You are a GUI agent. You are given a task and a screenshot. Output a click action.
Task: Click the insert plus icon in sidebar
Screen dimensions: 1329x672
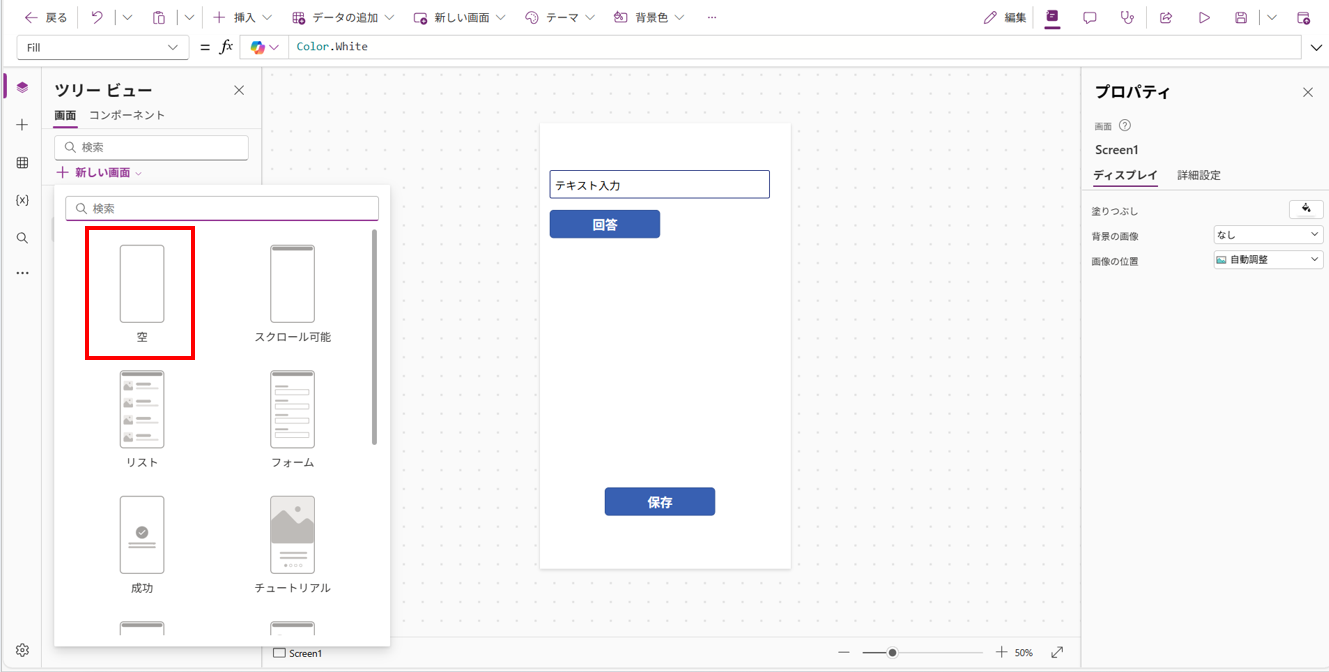pyautogui.click(x=22, y=125)
